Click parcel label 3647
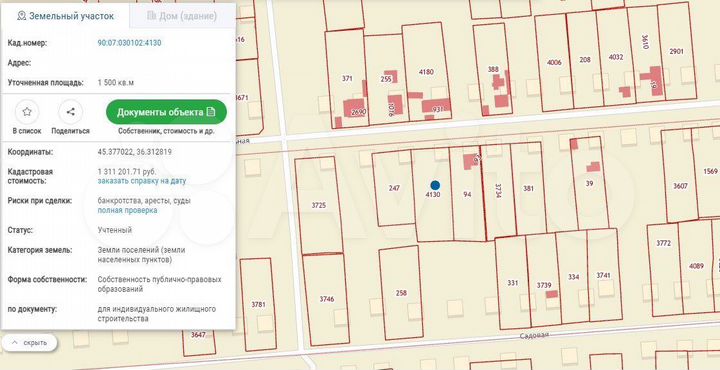The image size is (720, 370). click(198, 335)
